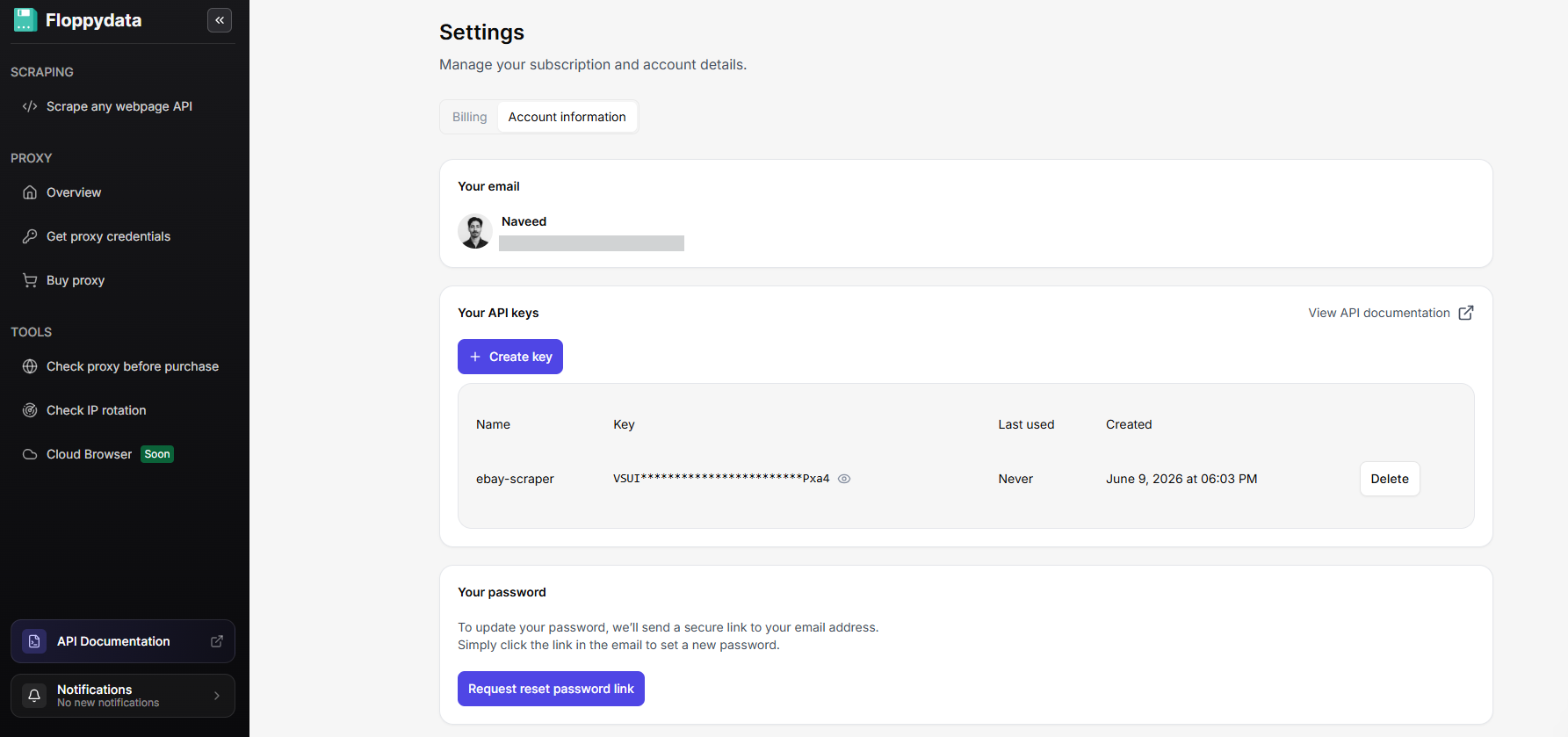The image size is (1568, 737).
Task: Open Scrape any webpage API
Action: pos(119,106)
